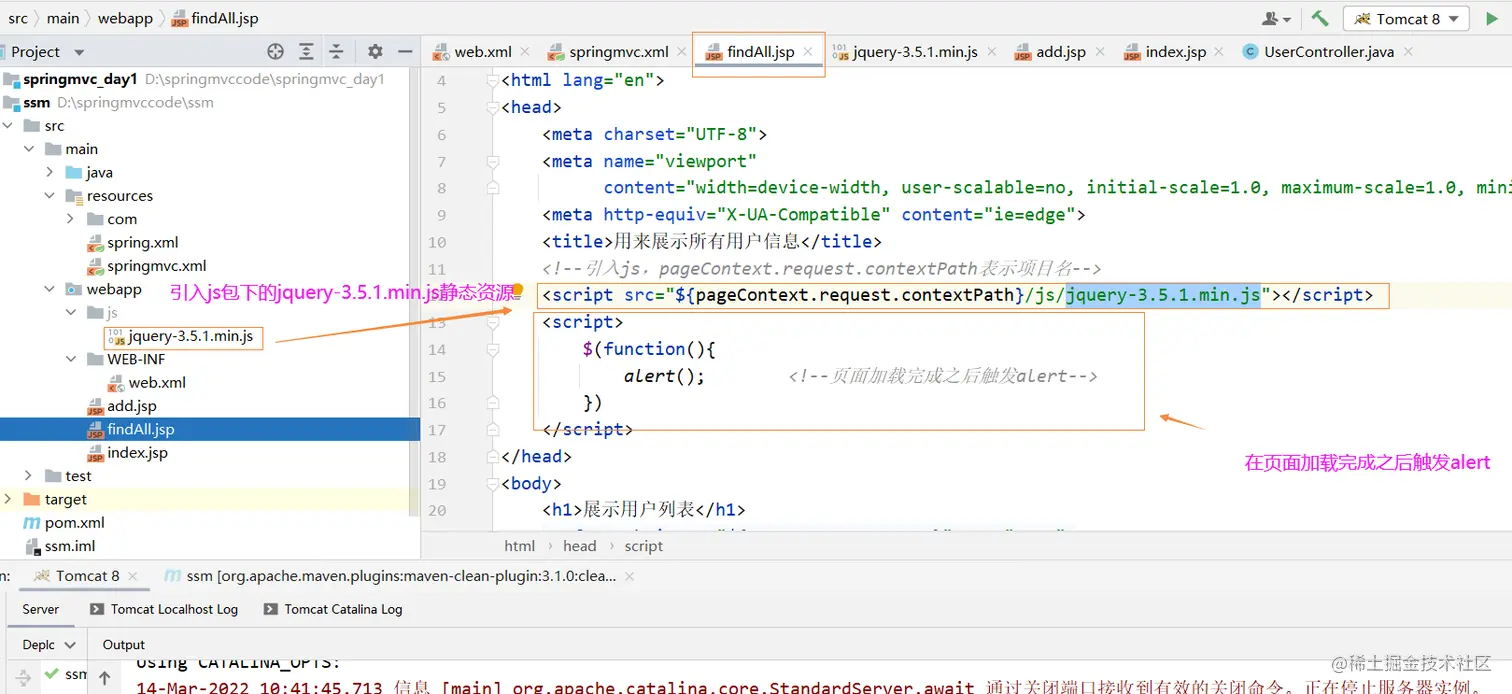Click the Collapse All icon in Project panel

point(337,52)
